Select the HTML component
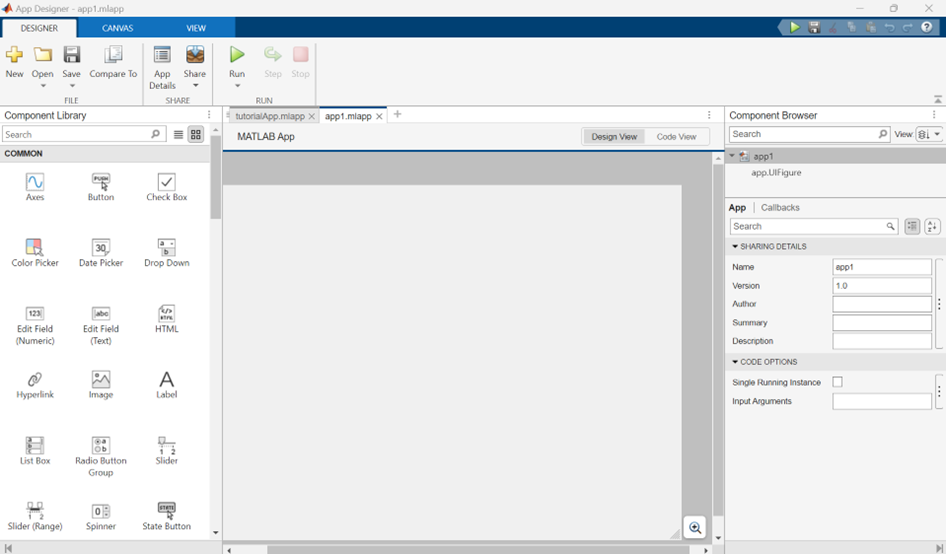The width and height of the screenshot is (946, 554). tap(167, 319)
